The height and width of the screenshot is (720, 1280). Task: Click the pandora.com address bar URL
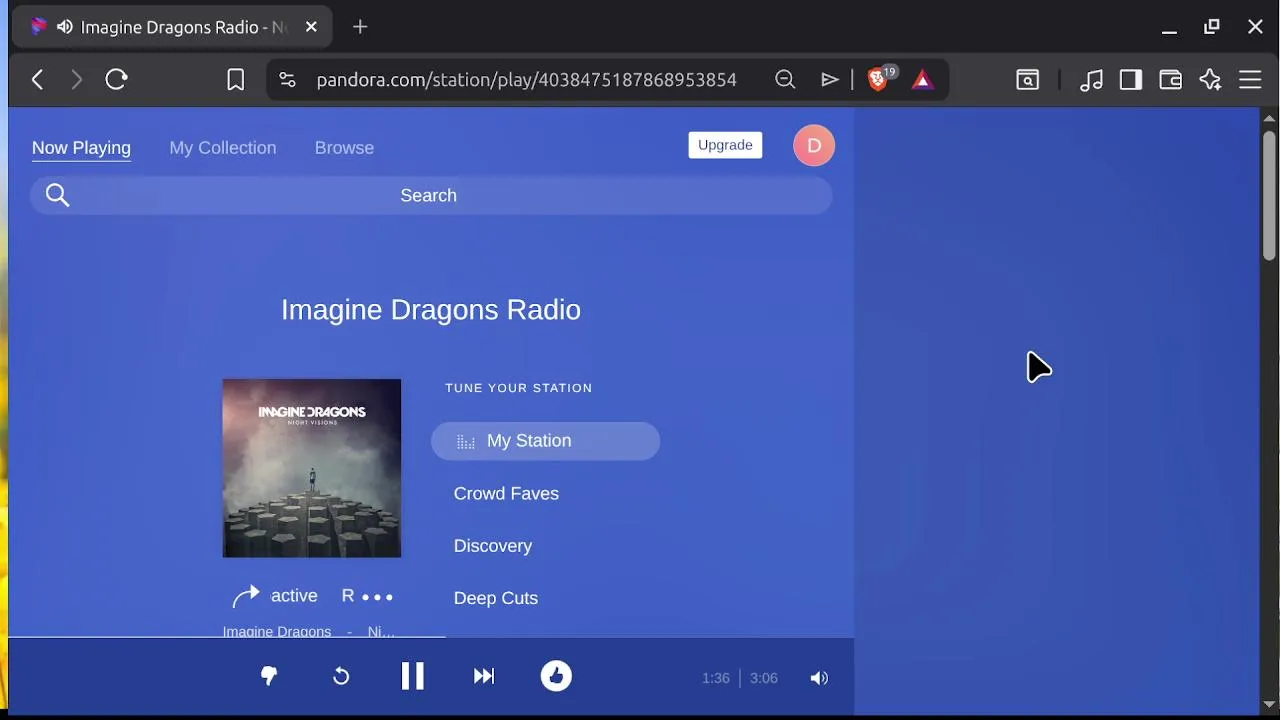tap(527, 80)
